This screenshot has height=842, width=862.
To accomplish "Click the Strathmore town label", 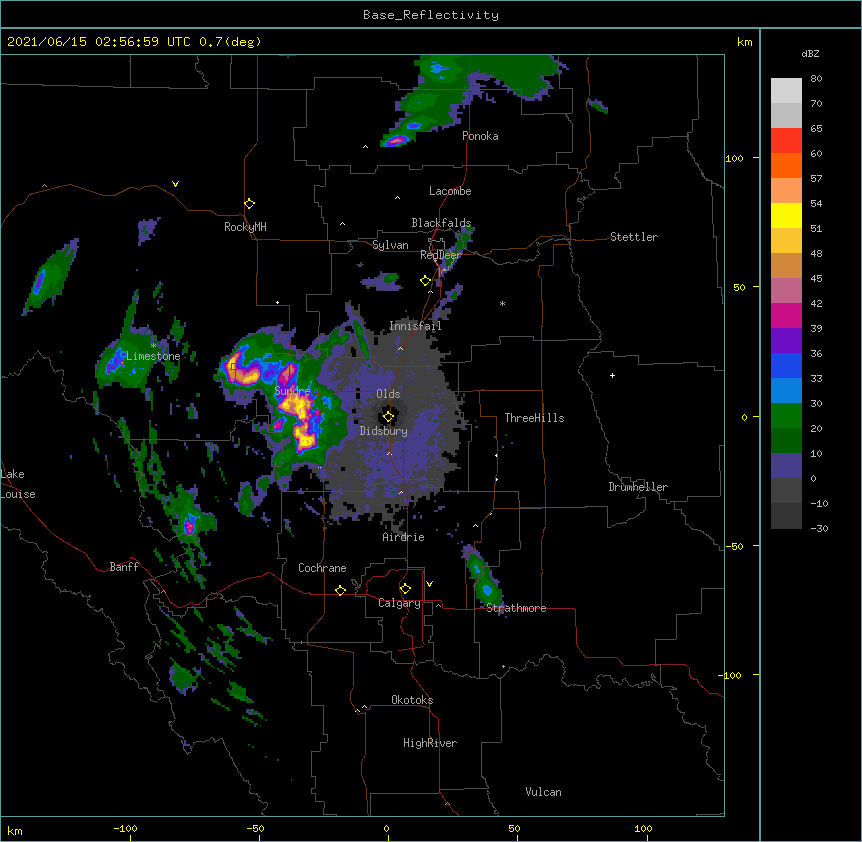I will [516, 608].
